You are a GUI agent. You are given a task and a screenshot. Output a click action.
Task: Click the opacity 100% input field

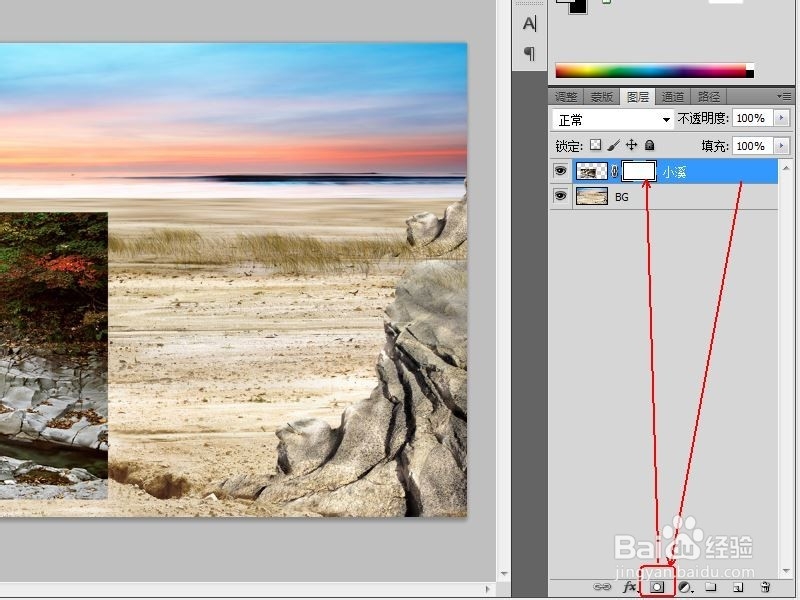753,118
